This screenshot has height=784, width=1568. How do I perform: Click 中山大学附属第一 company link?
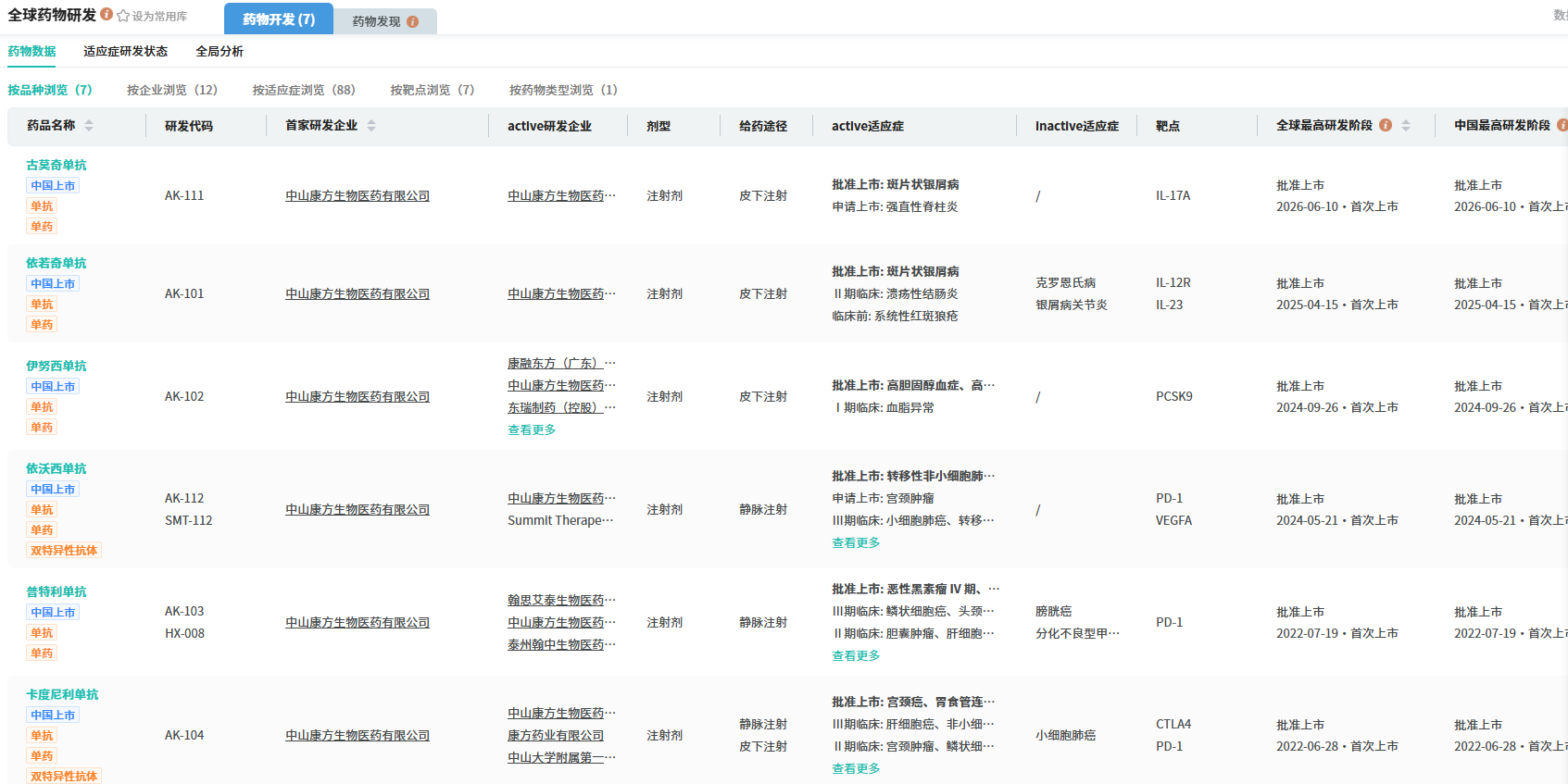coord(561,757)
